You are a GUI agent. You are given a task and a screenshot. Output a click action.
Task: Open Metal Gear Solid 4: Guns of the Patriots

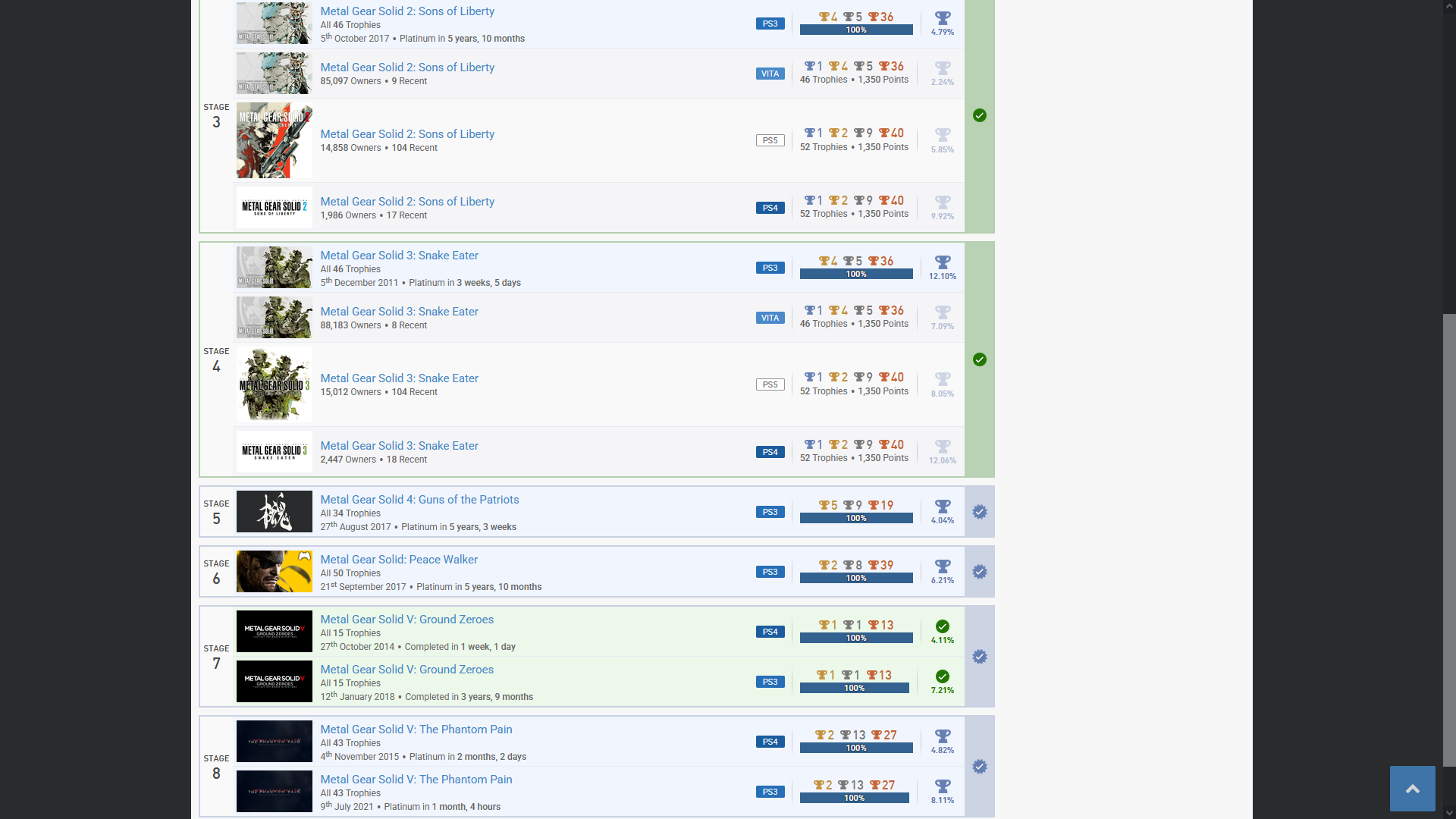[x=419, y=500]
